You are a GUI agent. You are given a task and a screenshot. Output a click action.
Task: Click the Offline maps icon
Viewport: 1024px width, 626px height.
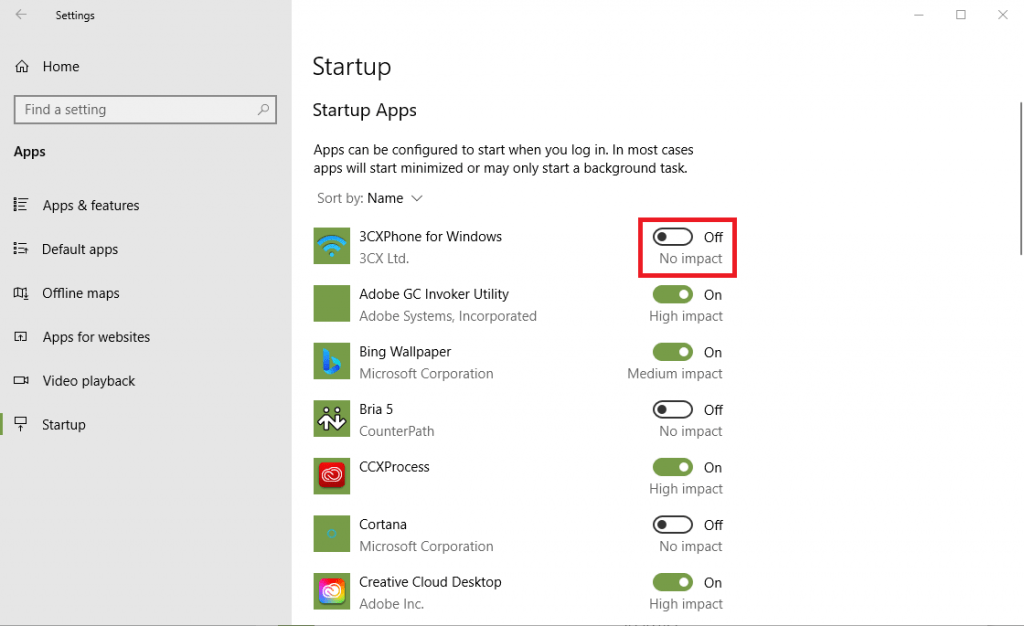coord(21,293)
